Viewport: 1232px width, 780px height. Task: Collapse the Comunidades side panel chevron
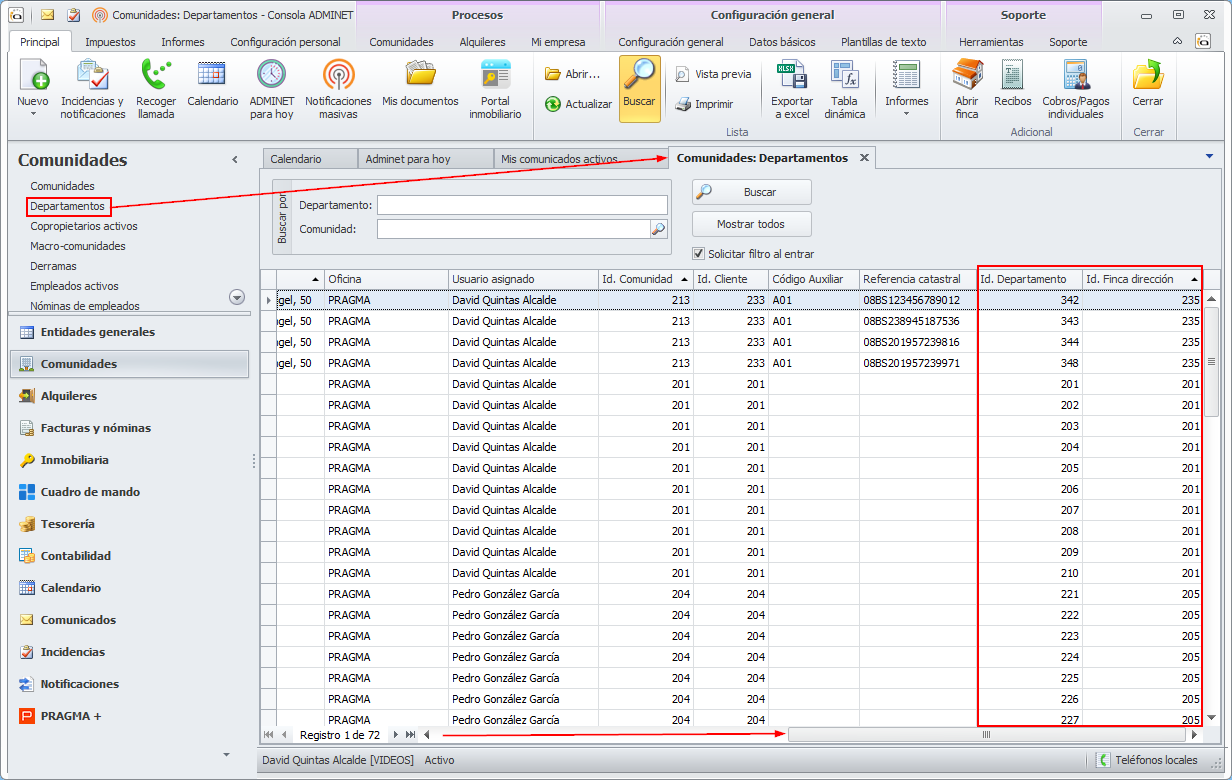(235, 160)
